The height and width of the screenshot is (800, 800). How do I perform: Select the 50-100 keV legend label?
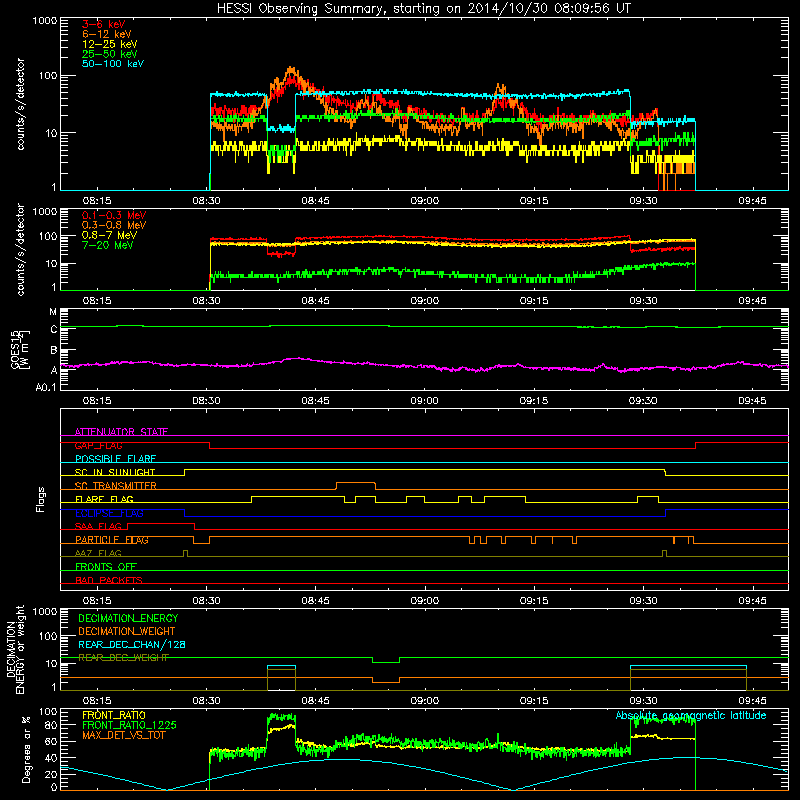click(x=113, y=64)
